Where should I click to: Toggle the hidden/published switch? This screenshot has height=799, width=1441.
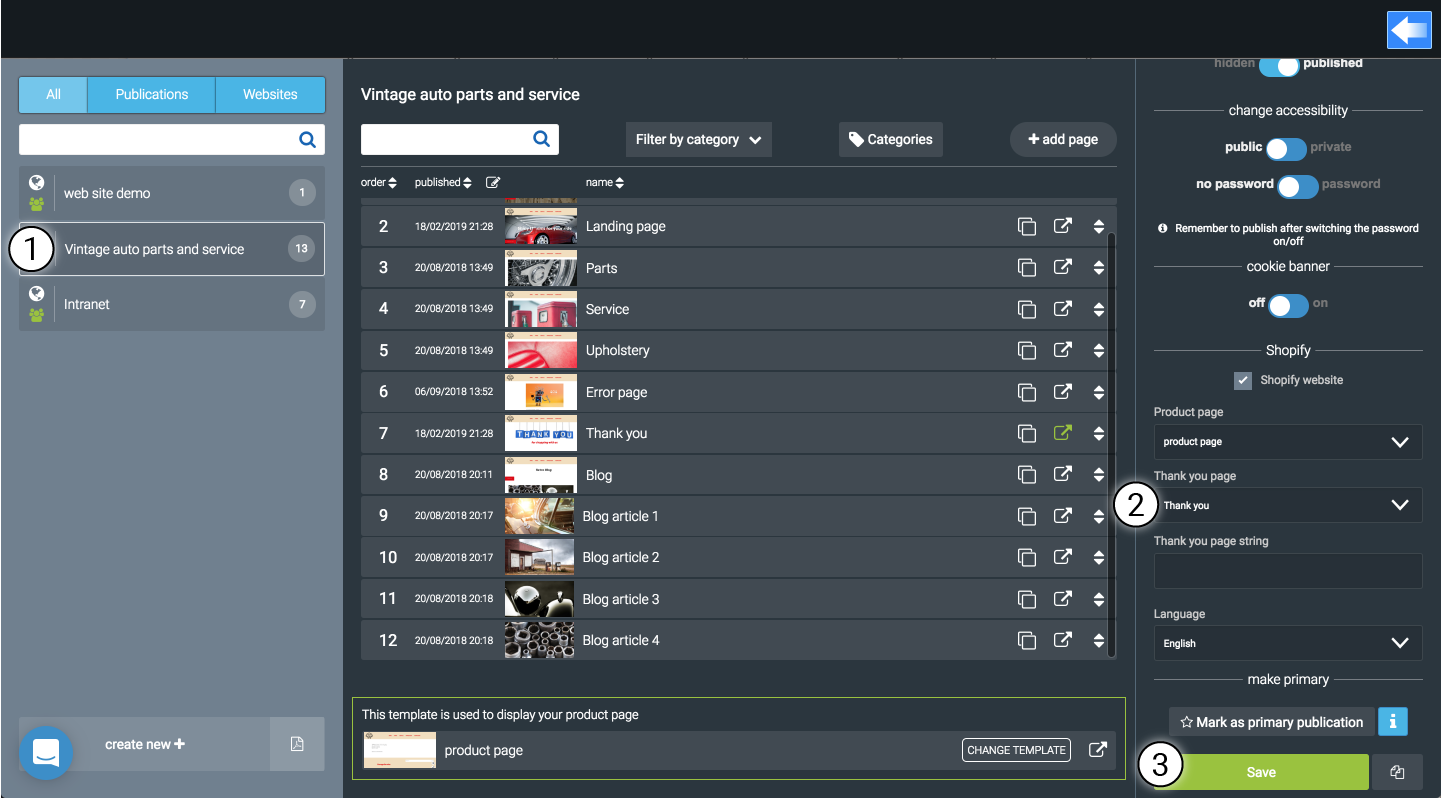coord(1278,65)
